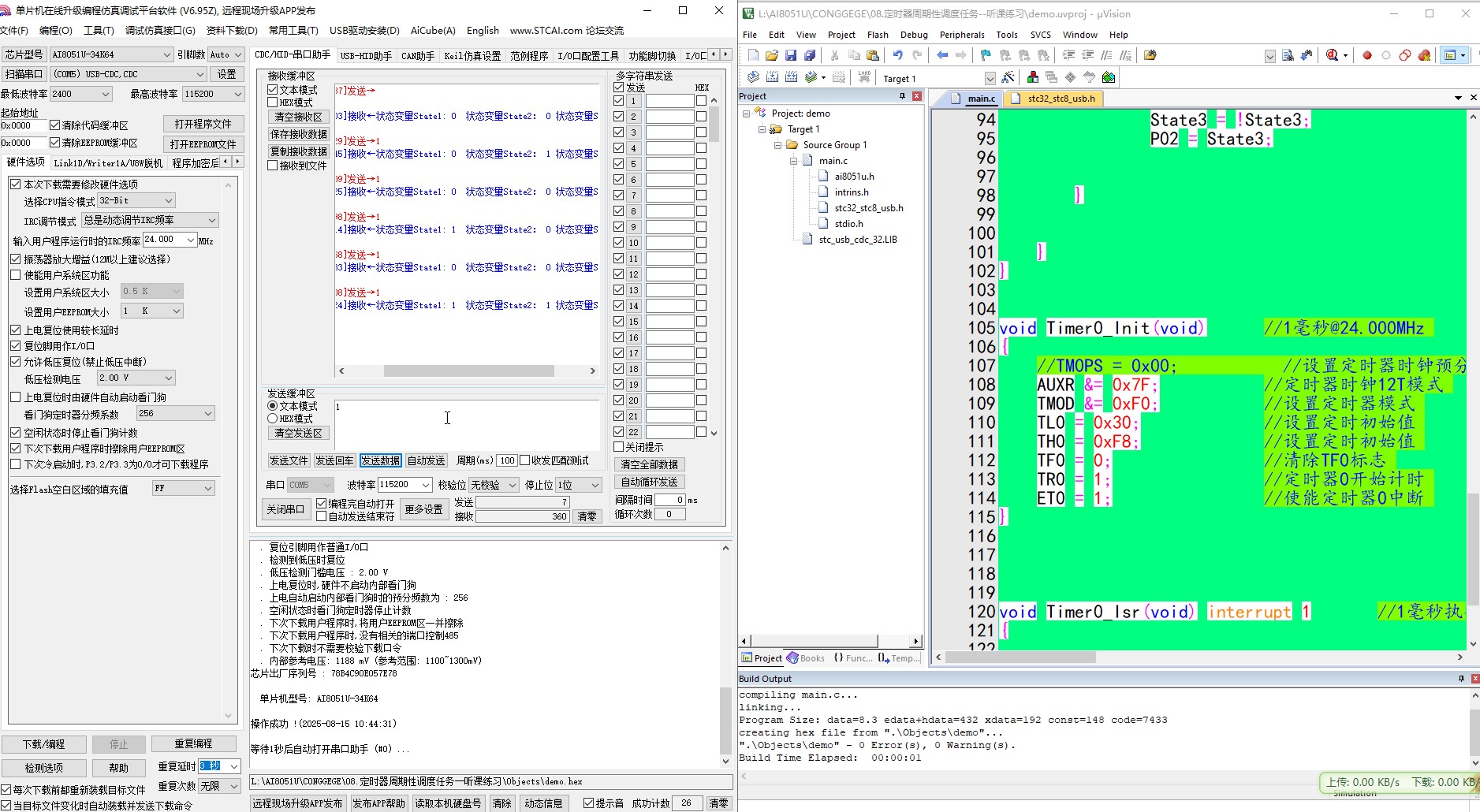Select the HEX模式 radio in send buffer
This screenshot has height=812, width=1480.
pyautogui.click(x=273, y=419)
